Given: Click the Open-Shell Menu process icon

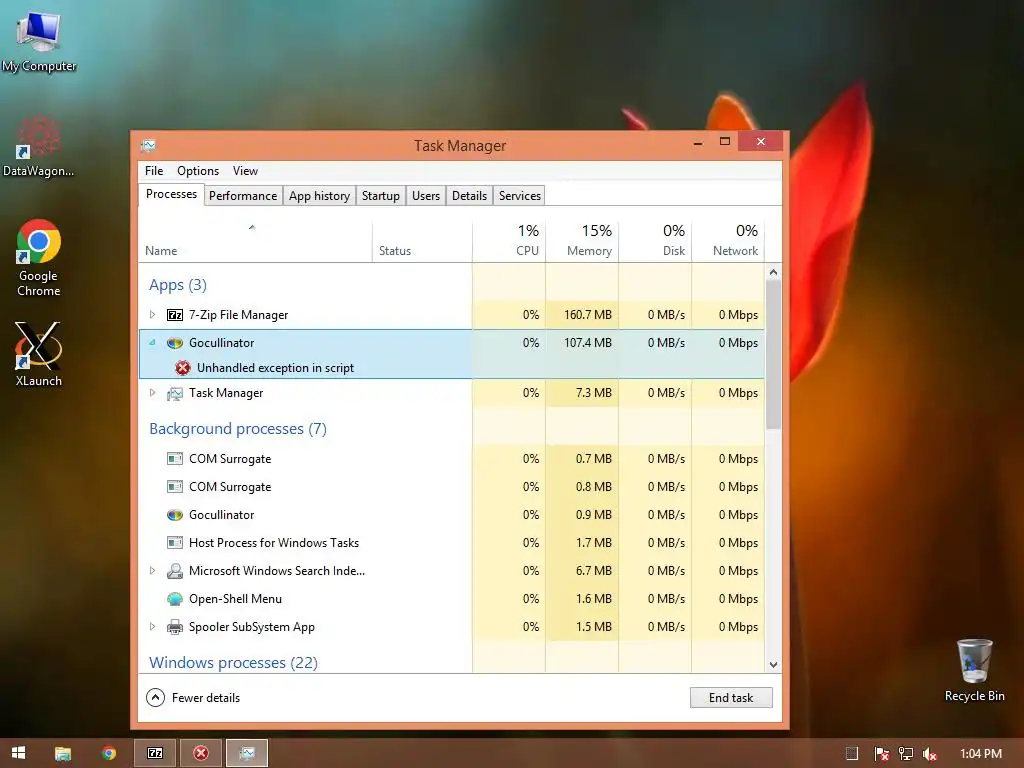Looking at the screenshot, I should point(175,599).
